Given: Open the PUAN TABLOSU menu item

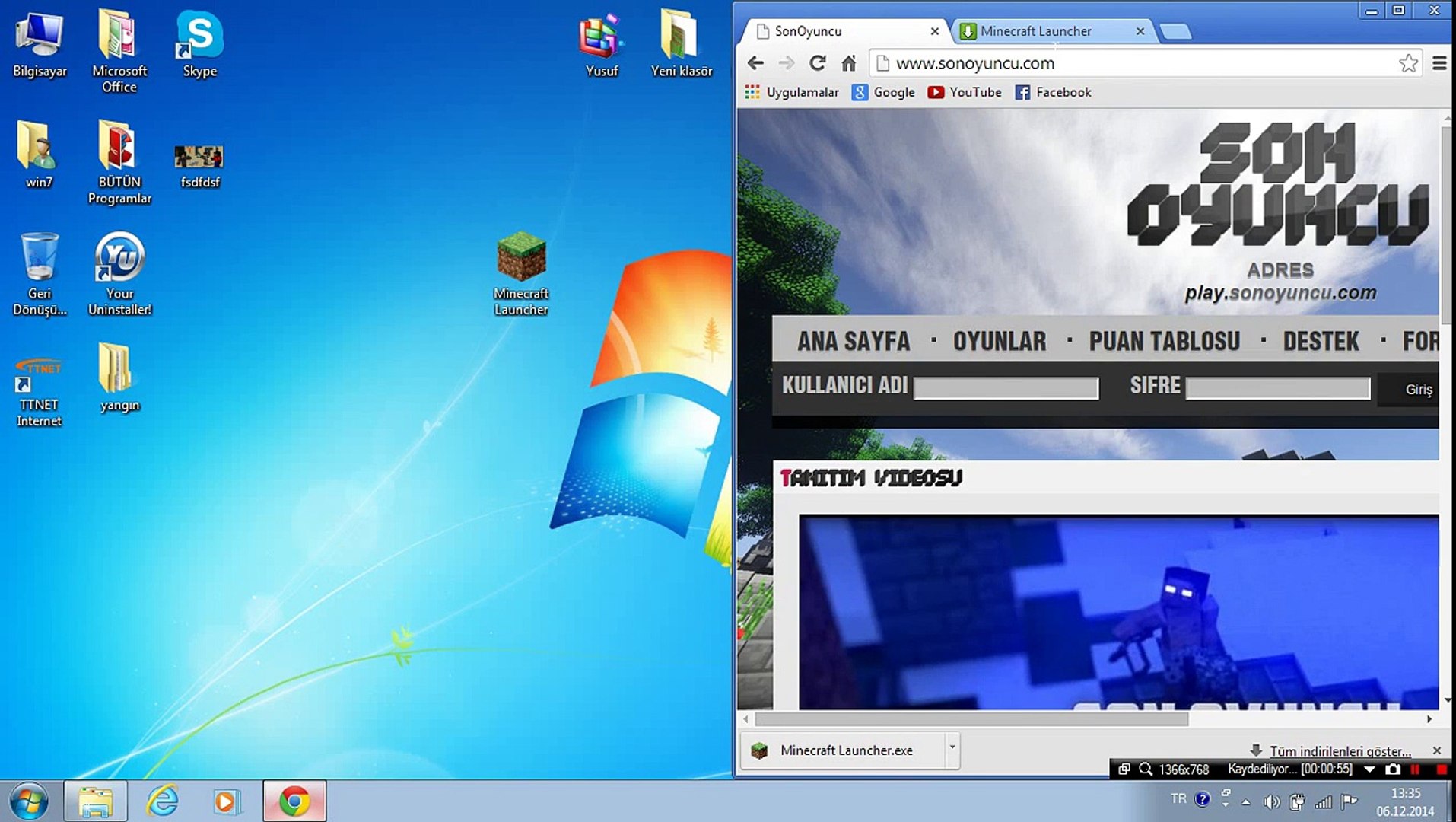Looking at the screenshot, I should (1165, 342).
